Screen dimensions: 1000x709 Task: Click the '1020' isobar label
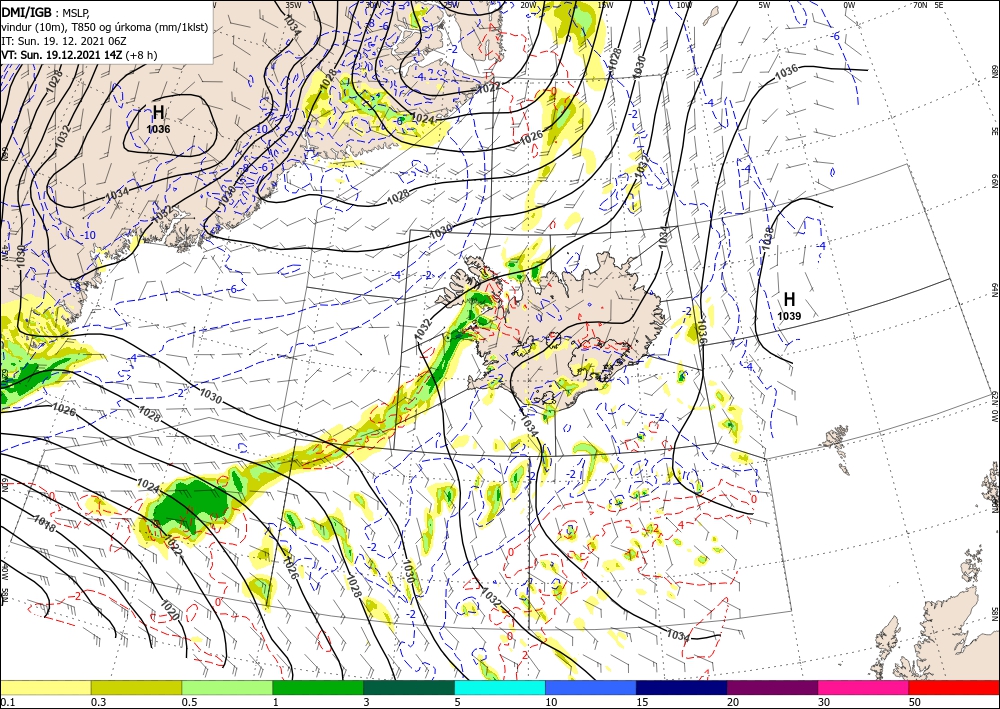point(171,610)
